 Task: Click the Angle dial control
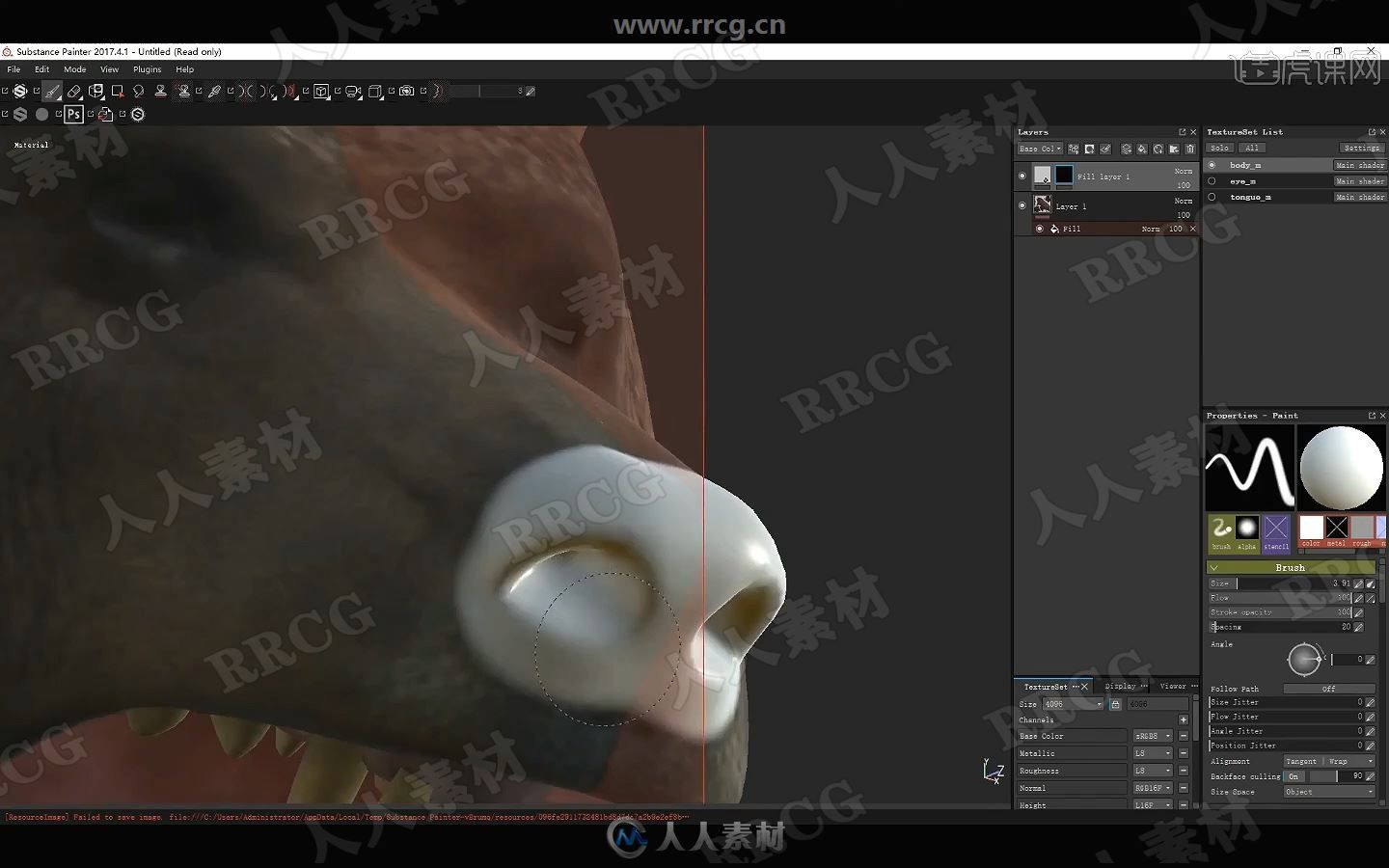click(1304, 660)
